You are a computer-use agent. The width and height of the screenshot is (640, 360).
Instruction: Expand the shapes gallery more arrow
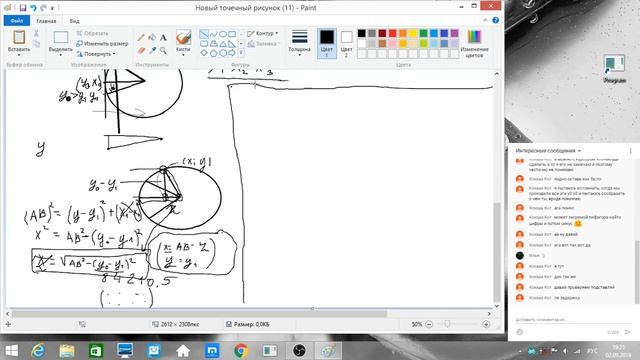pos(241,53)
